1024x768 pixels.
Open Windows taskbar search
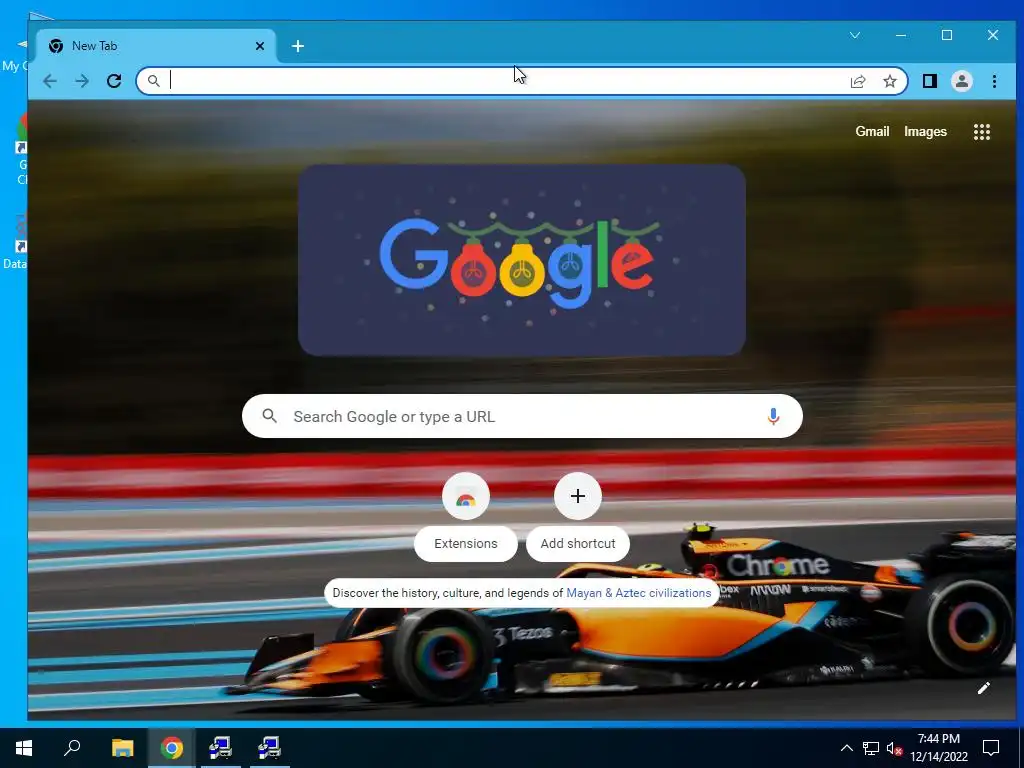click(x=72, y=748)
